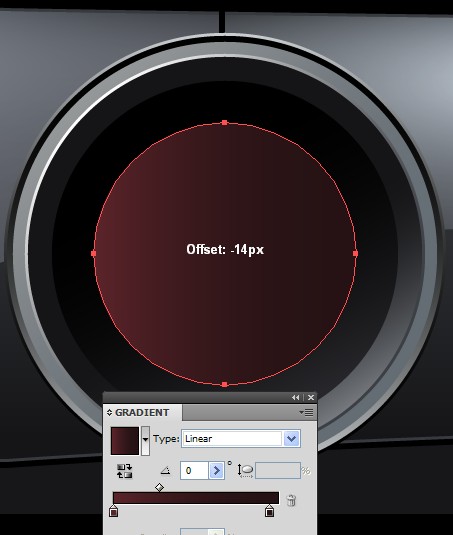Select the right anchor point of the circle

click(x=355, y=253)
